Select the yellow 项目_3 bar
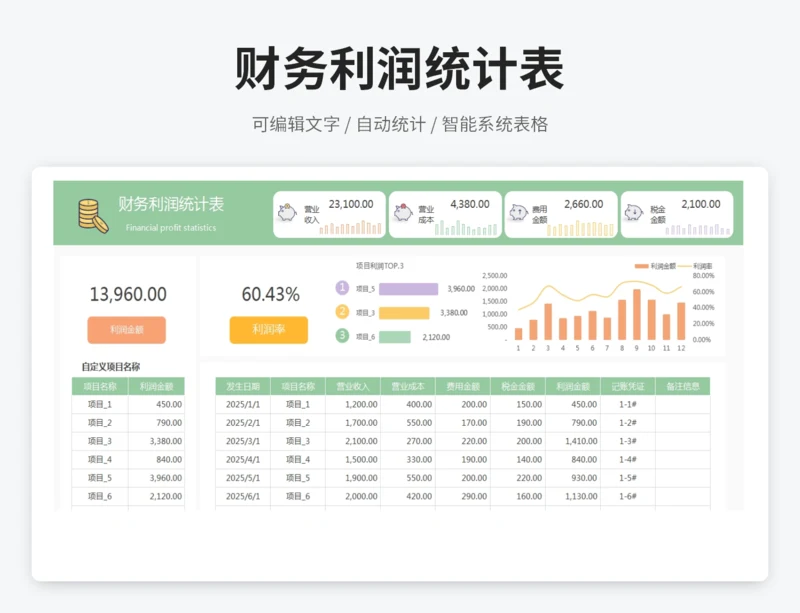The image size is (800, 613). (x=404, y=313)
